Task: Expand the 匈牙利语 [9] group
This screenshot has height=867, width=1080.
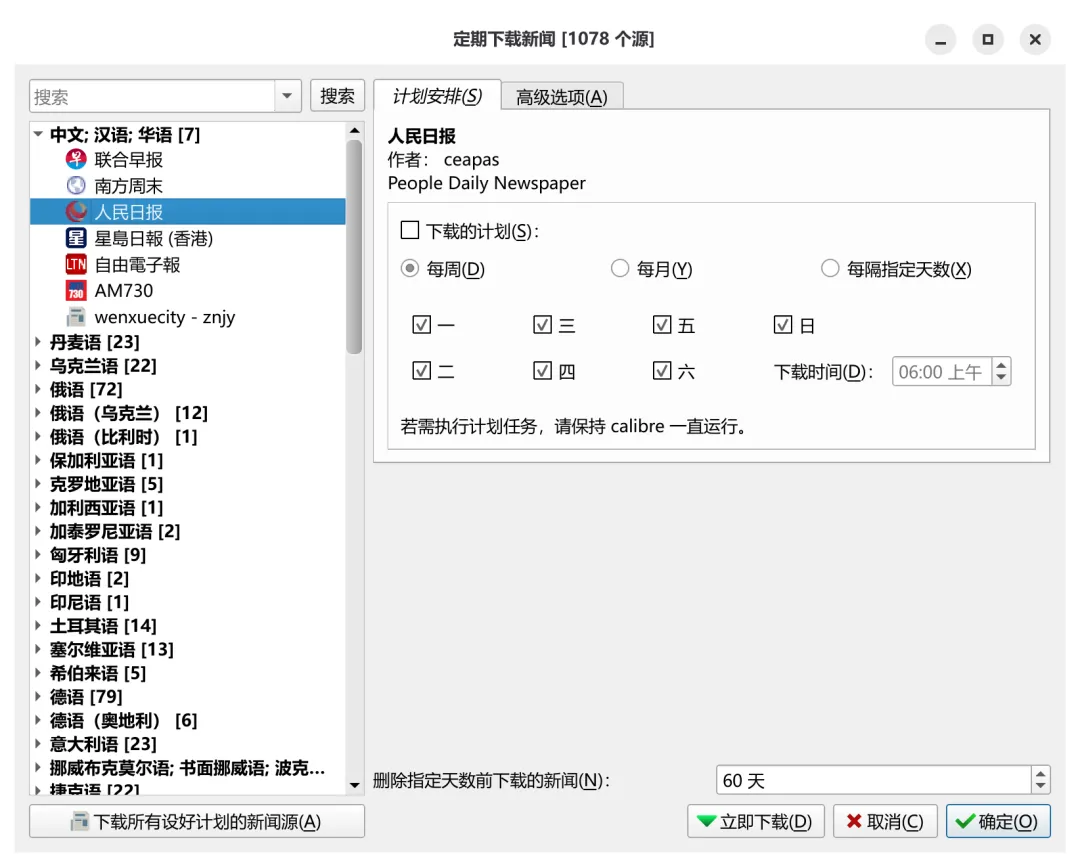Action: click(39, 554)
